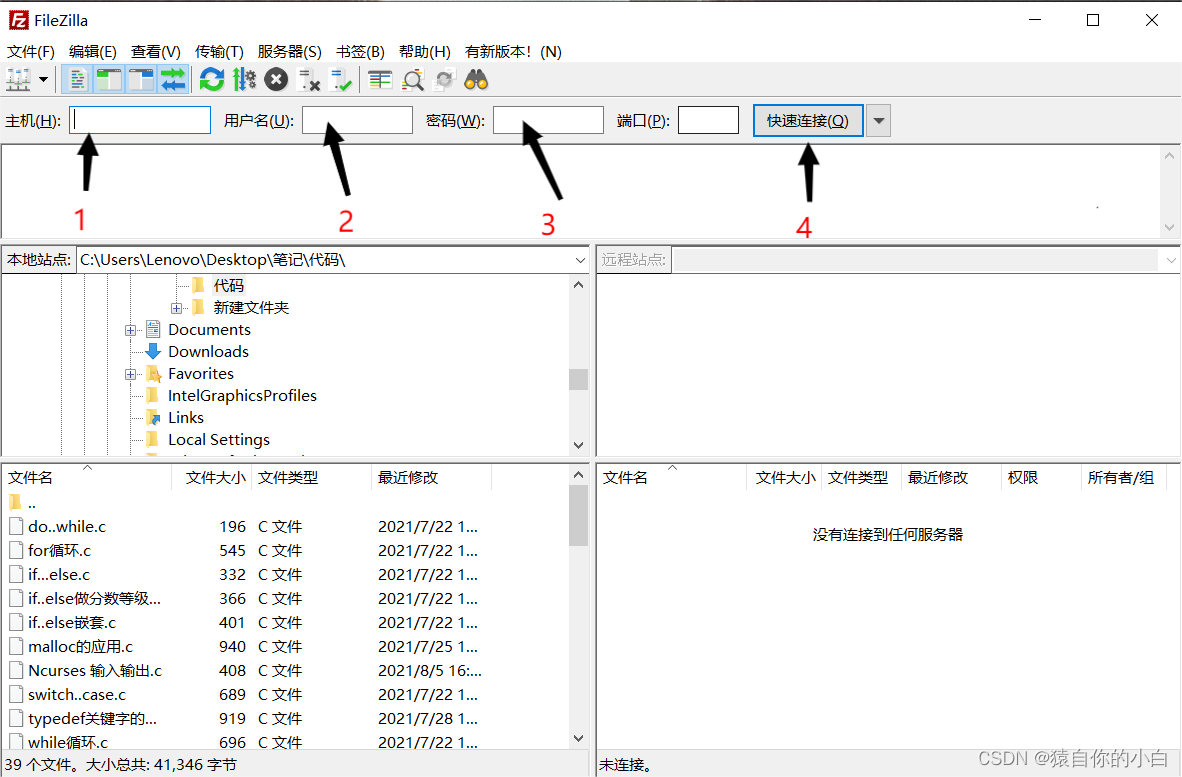Select the 代码 folder in tree
The image size is (1182, 777).
[228, 286]
